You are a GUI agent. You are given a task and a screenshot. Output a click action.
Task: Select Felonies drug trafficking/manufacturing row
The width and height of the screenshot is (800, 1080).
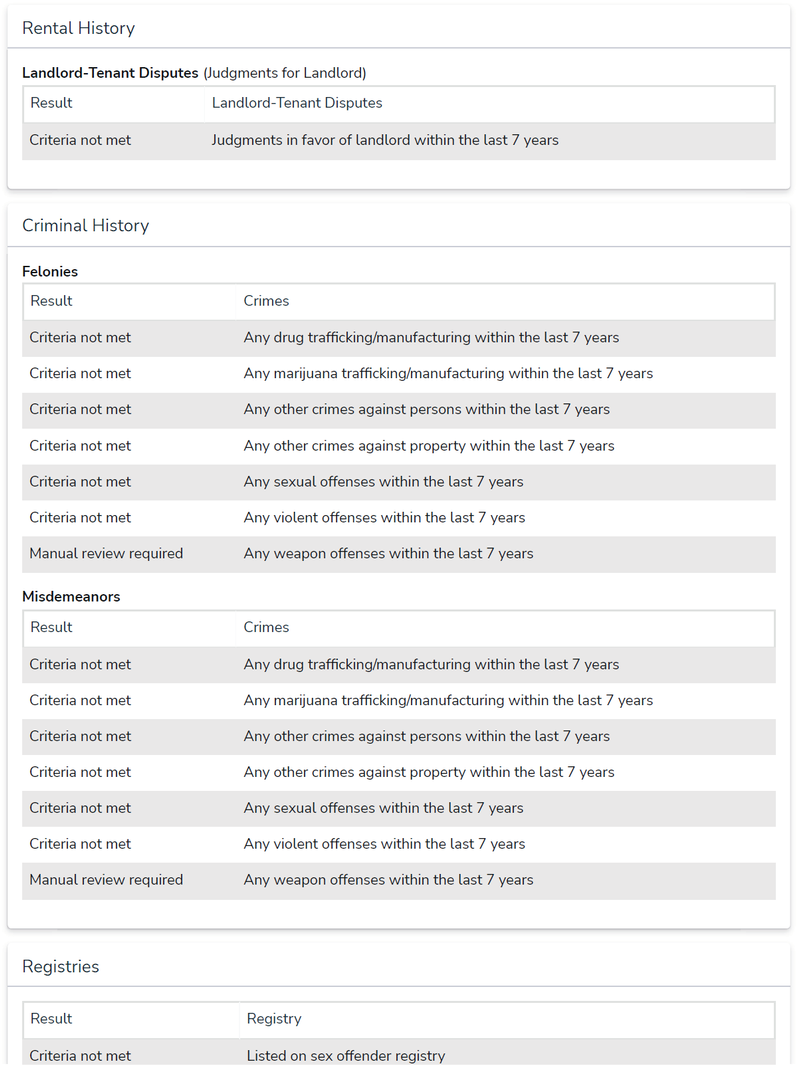(399, 338)
